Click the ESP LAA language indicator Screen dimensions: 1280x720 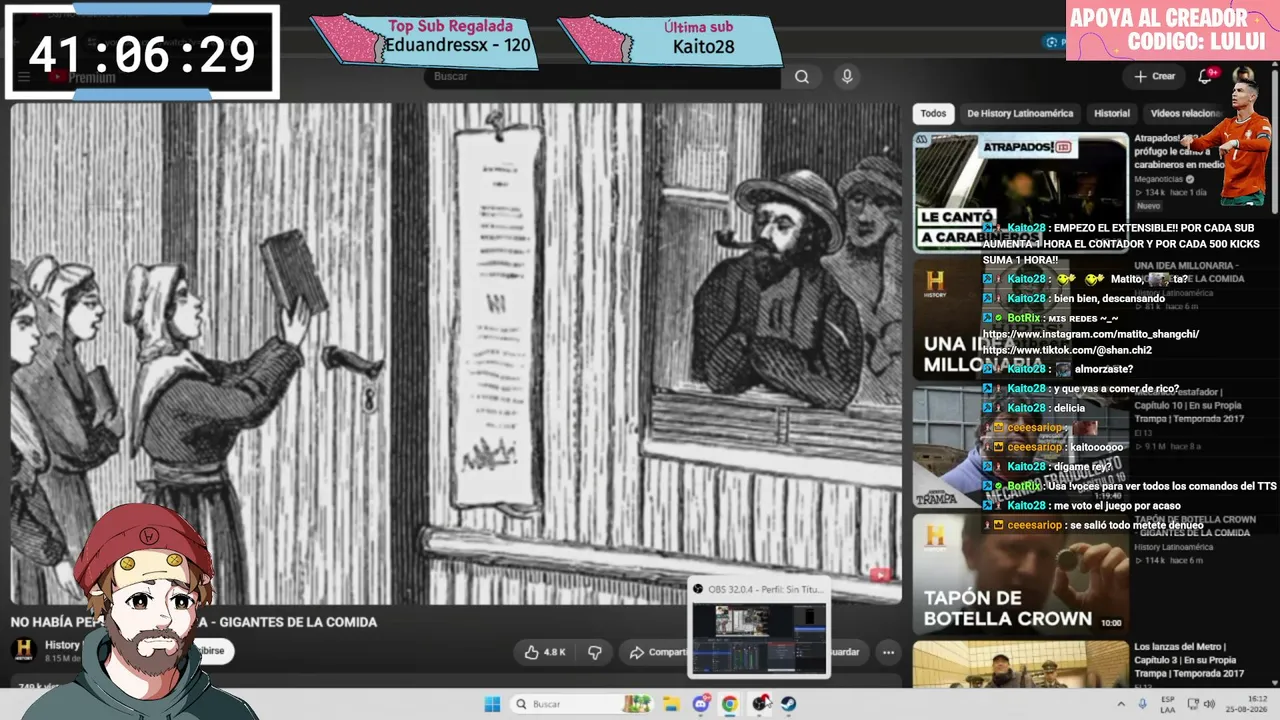coord(1168,704)
